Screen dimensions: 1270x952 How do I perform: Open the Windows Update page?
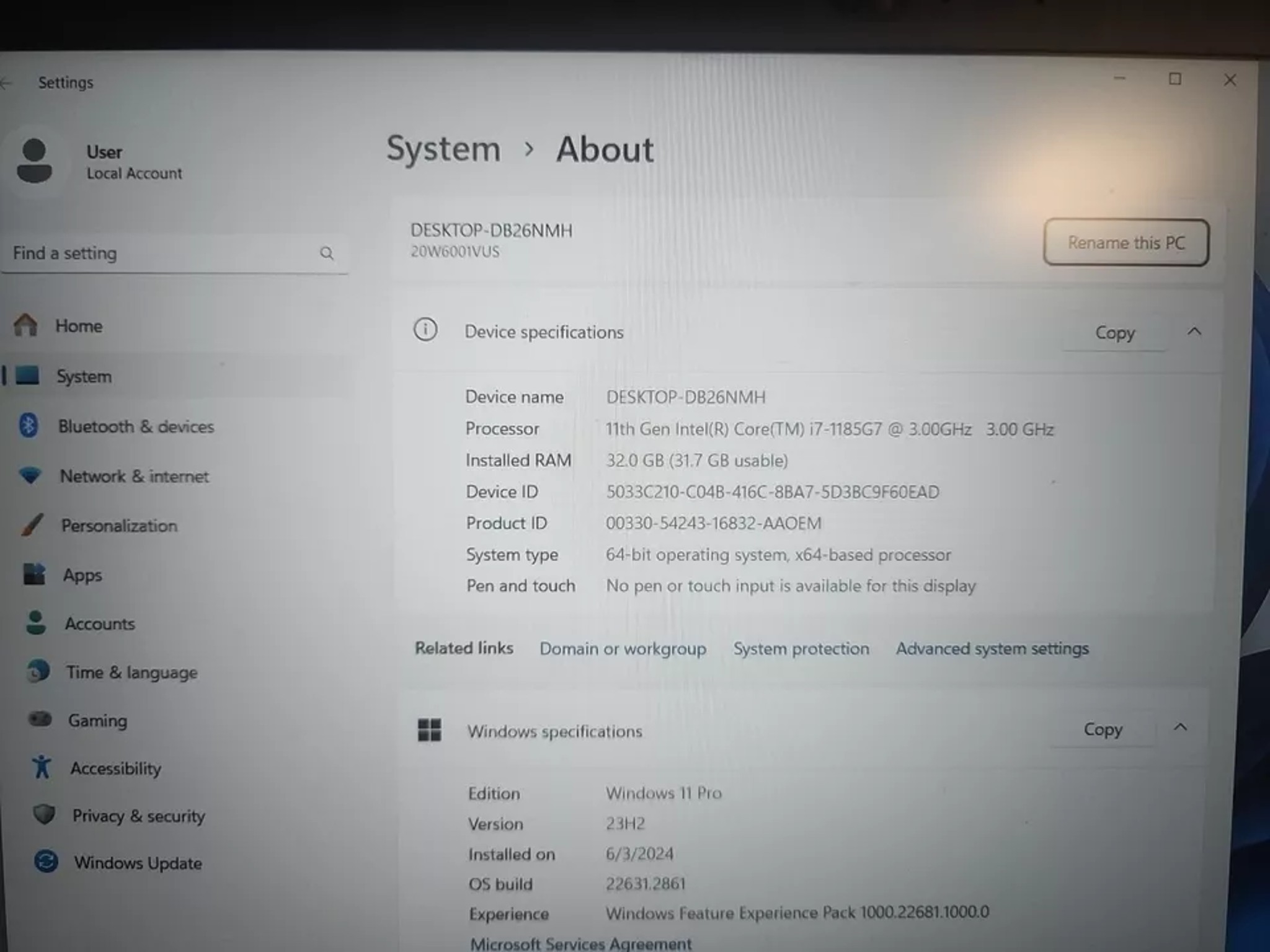click(138, 863)
